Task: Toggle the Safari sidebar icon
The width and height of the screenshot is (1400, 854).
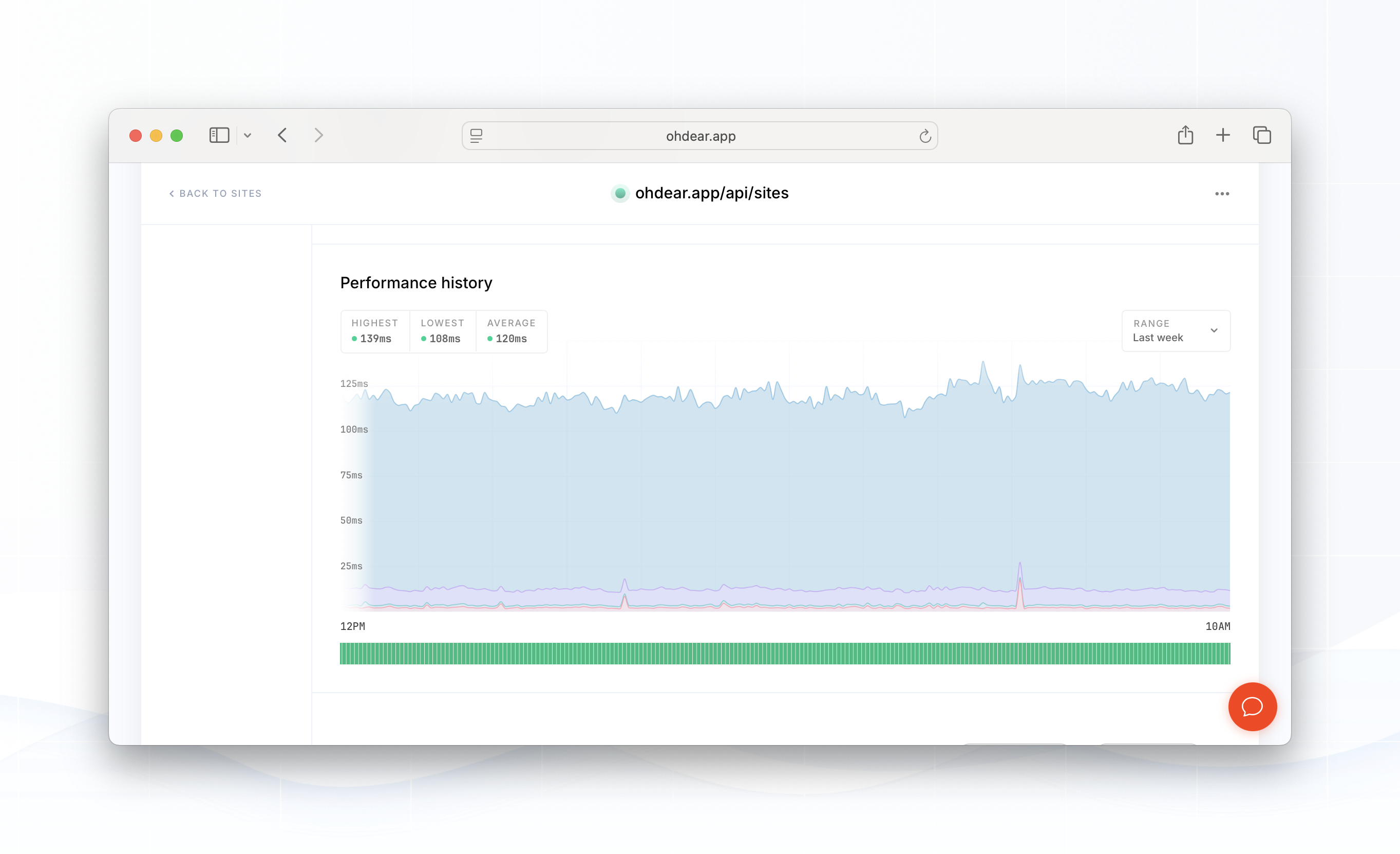Action: [x=219, y=135]
